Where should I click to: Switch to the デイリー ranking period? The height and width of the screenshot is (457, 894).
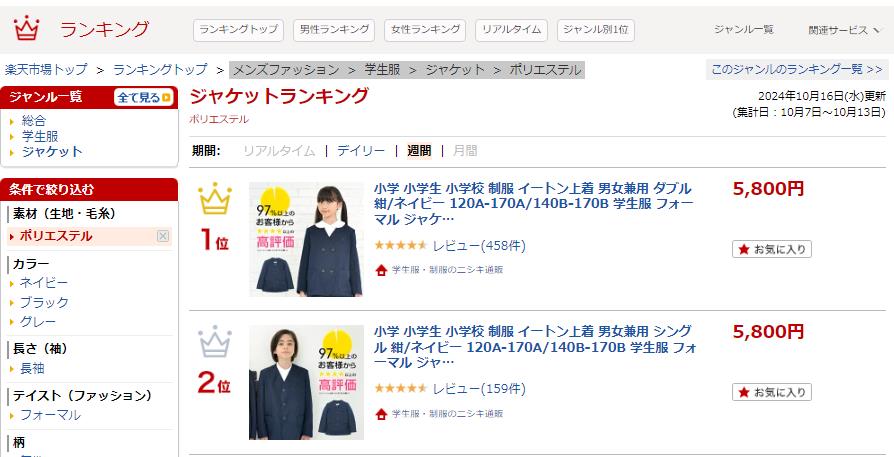pyautogui.click(x=360, y=151)
